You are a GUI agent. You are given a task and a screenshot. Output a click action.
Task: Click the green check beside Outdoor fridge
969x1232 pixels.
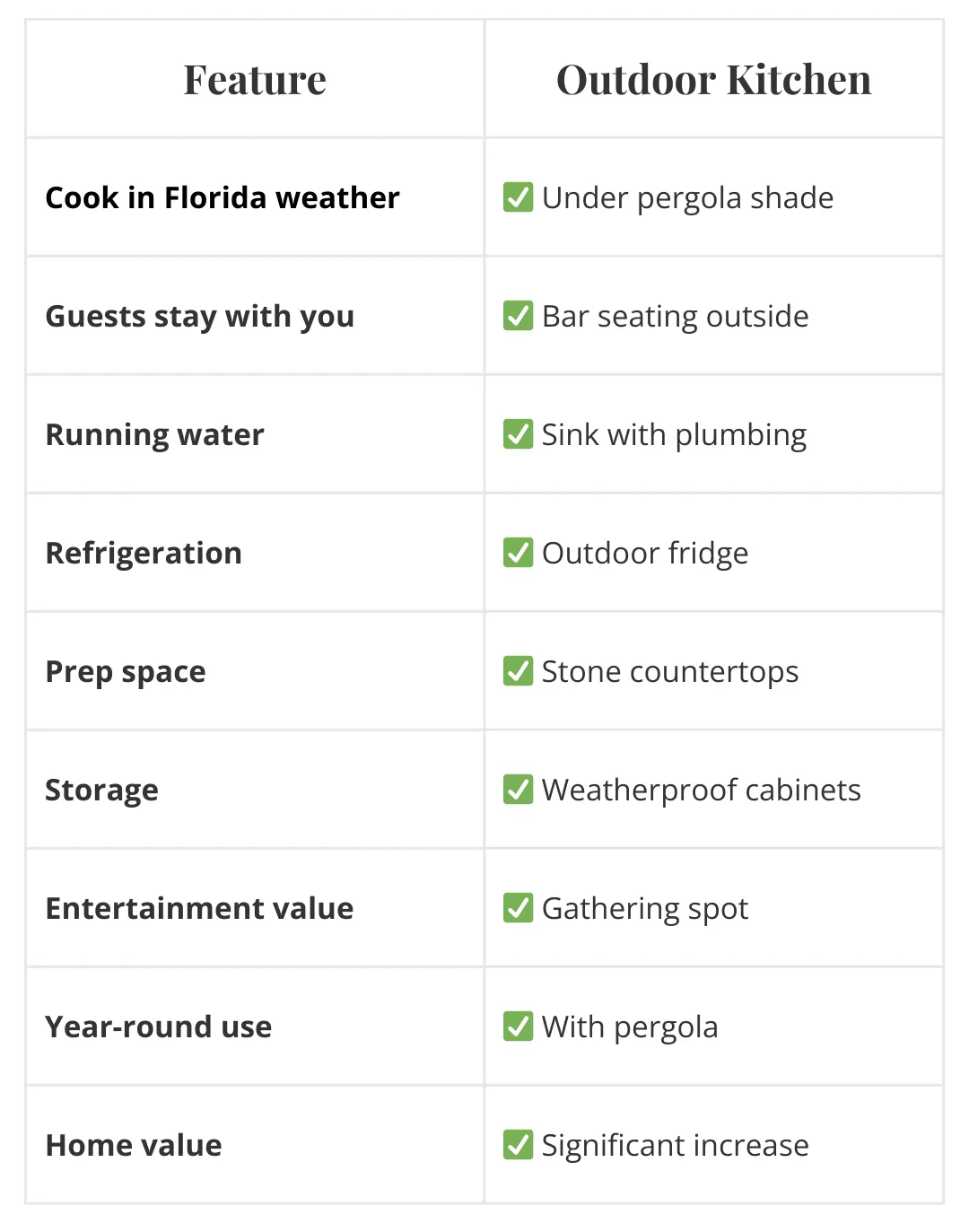click(518, 552)
